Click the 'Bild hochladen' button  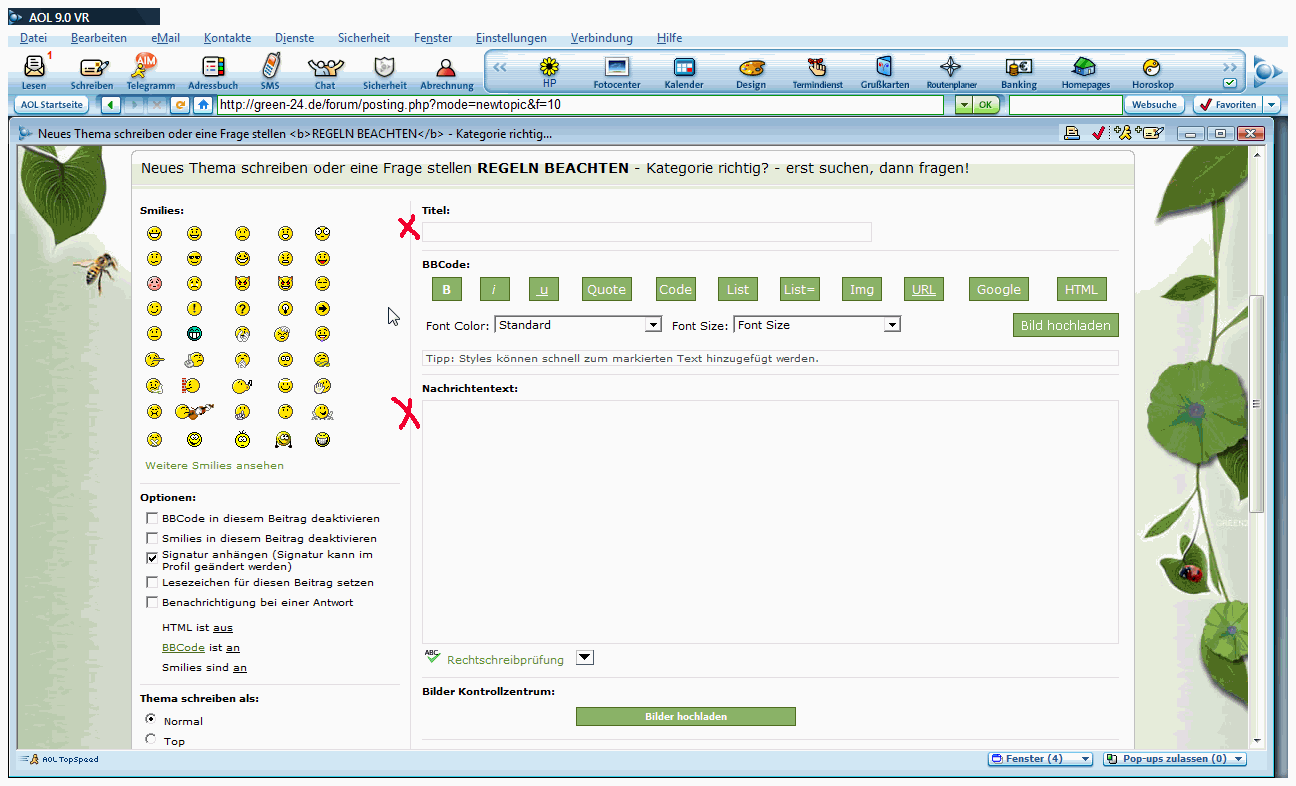pyautogui.click(x=1065, y=326)
